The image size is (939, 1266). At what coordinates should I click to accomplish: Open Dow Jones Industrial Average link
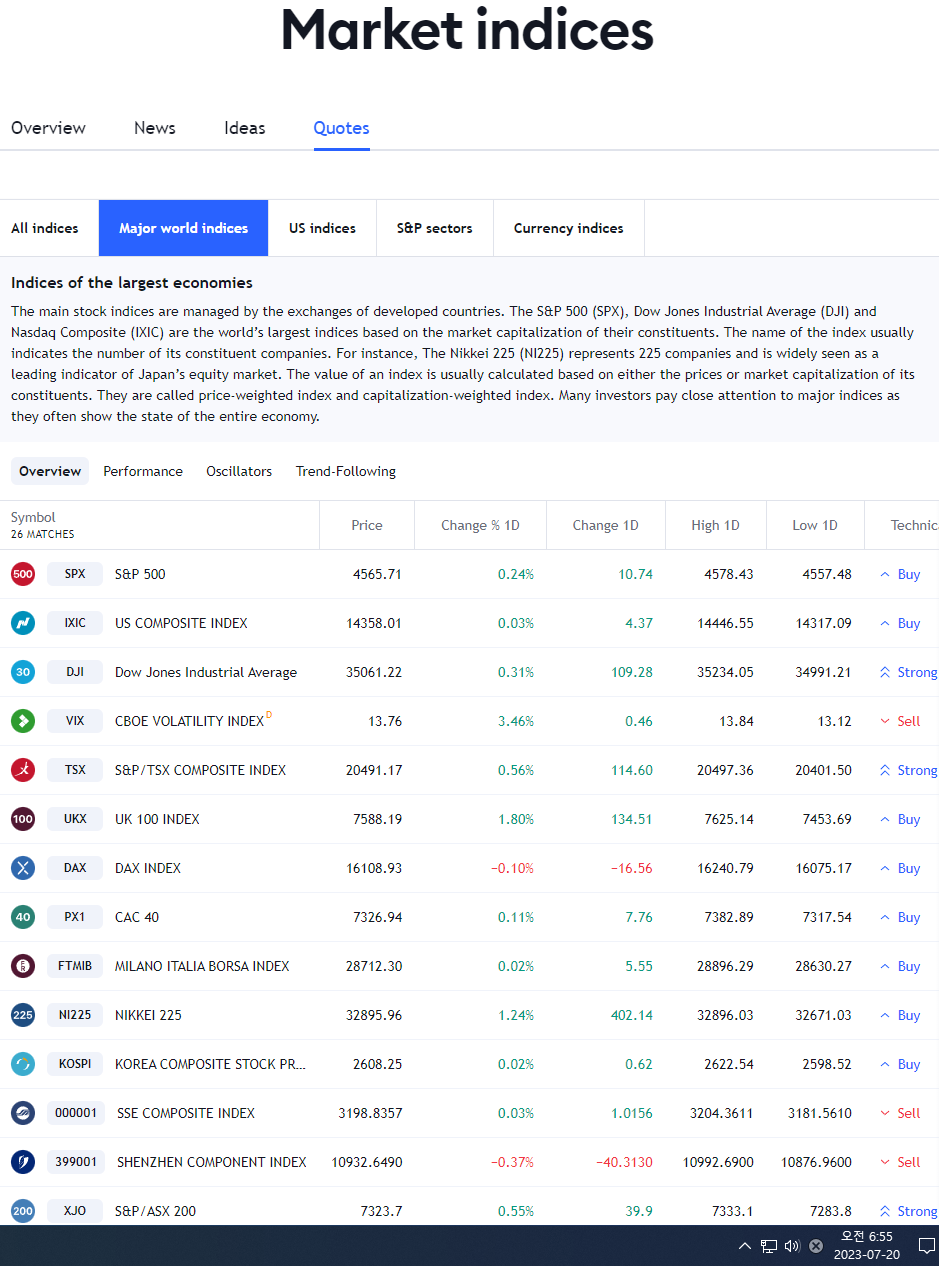coord(206,672)
